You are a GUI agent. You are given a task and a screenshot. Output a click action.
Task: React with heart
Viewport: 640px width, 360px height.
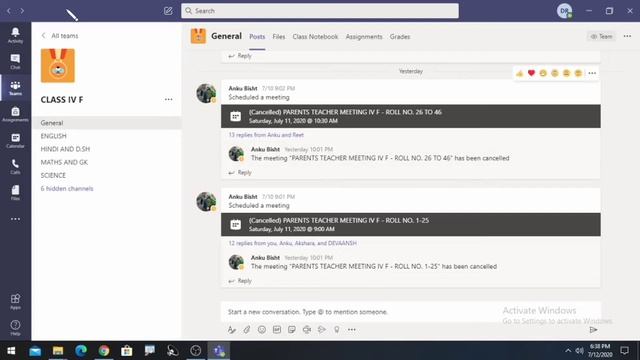531,73
